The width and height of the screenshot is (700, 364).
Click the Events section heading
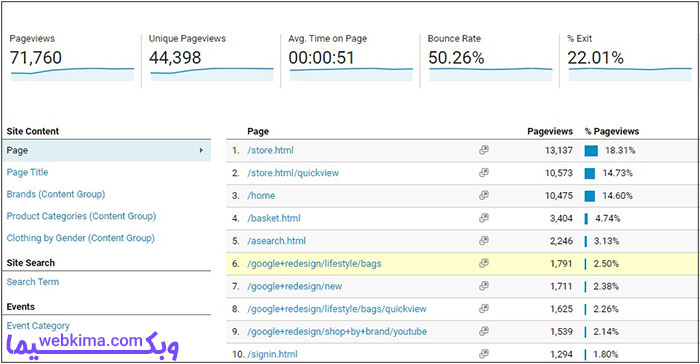(21, 307)
